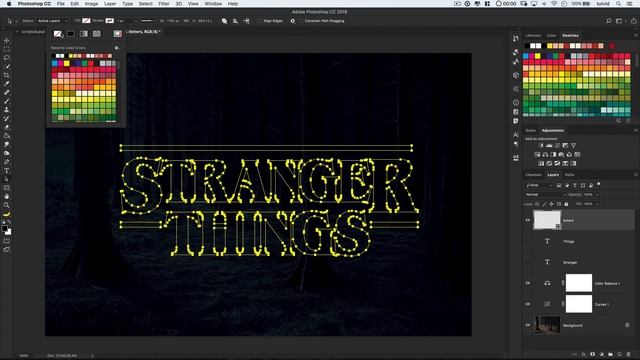The height and width of the screenshot is (360, 640).
Task: Open the Layer menu
Action: point(110,4)
